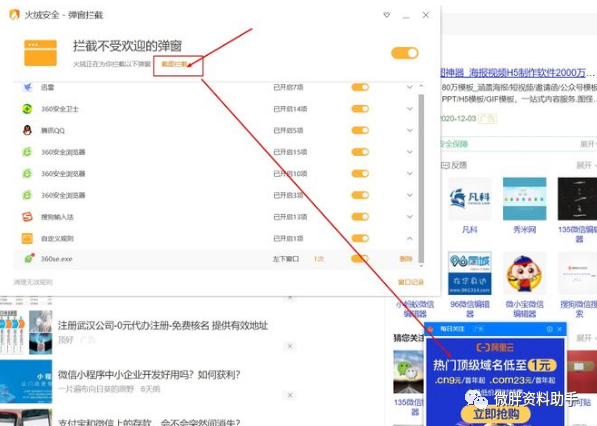
Task: Toggle the 360se.exe rule switch
Action: [360, 258]
